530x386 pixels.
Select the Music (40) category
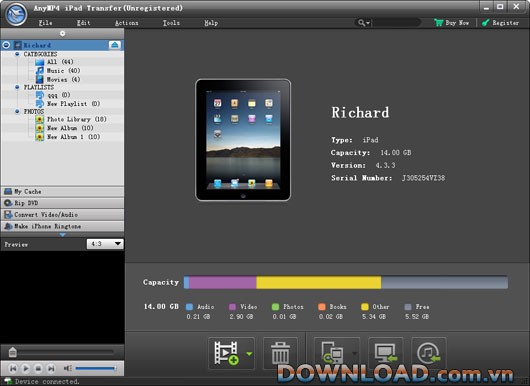tap(63, 70)
